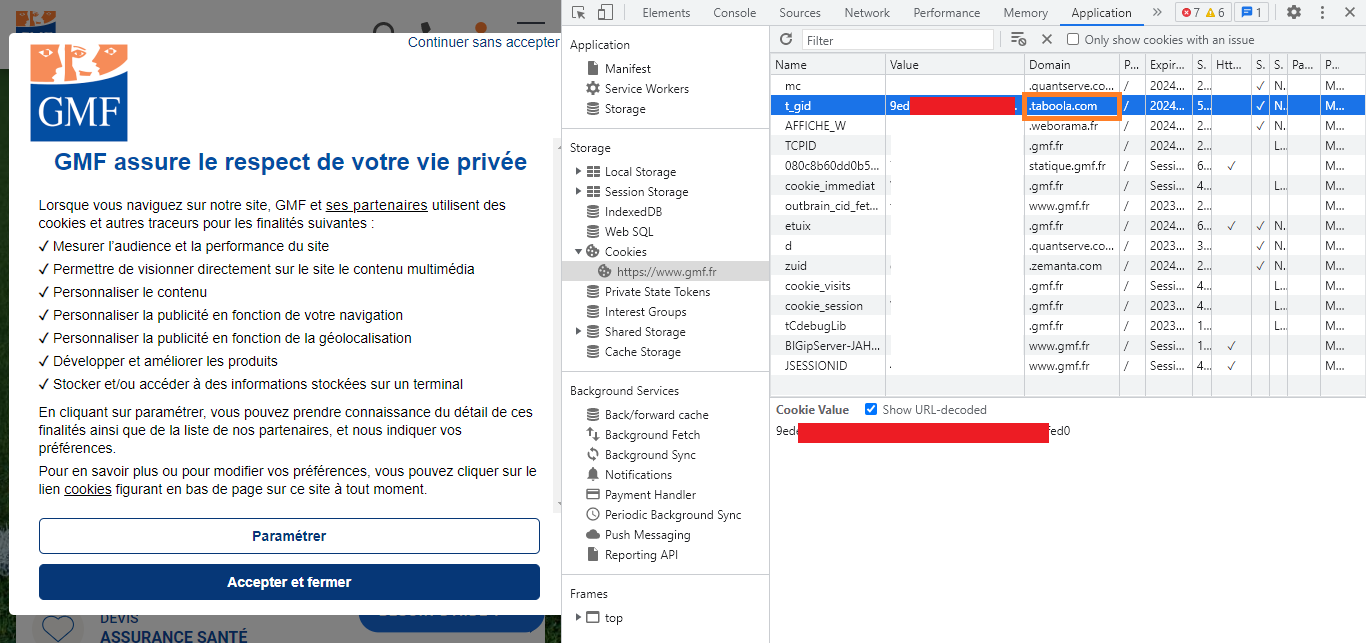
Task: Delete the selected cookie with the X icon
Action: (x=1047, y=39)
